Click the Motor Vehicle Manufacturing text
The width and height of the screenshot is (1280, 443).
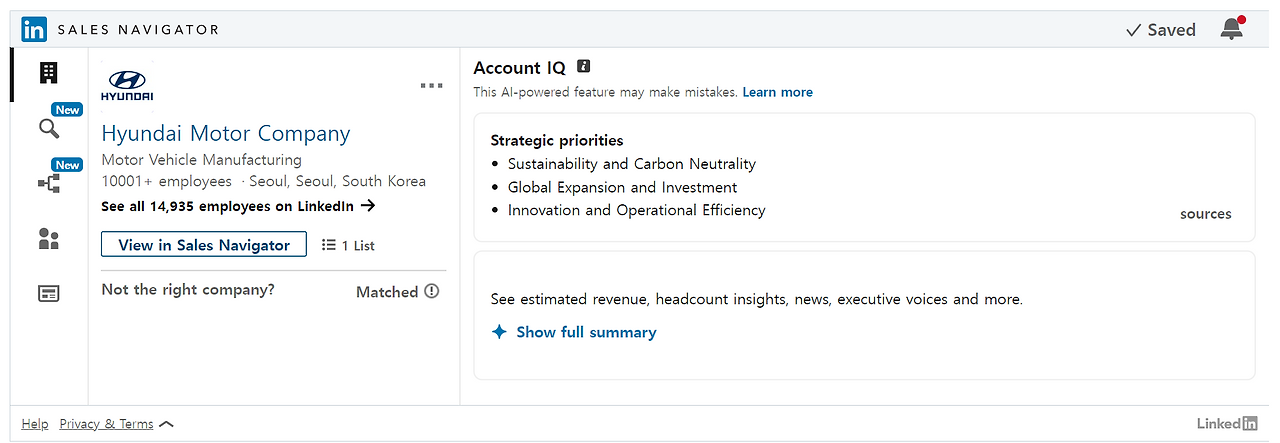tap(201, 160)
